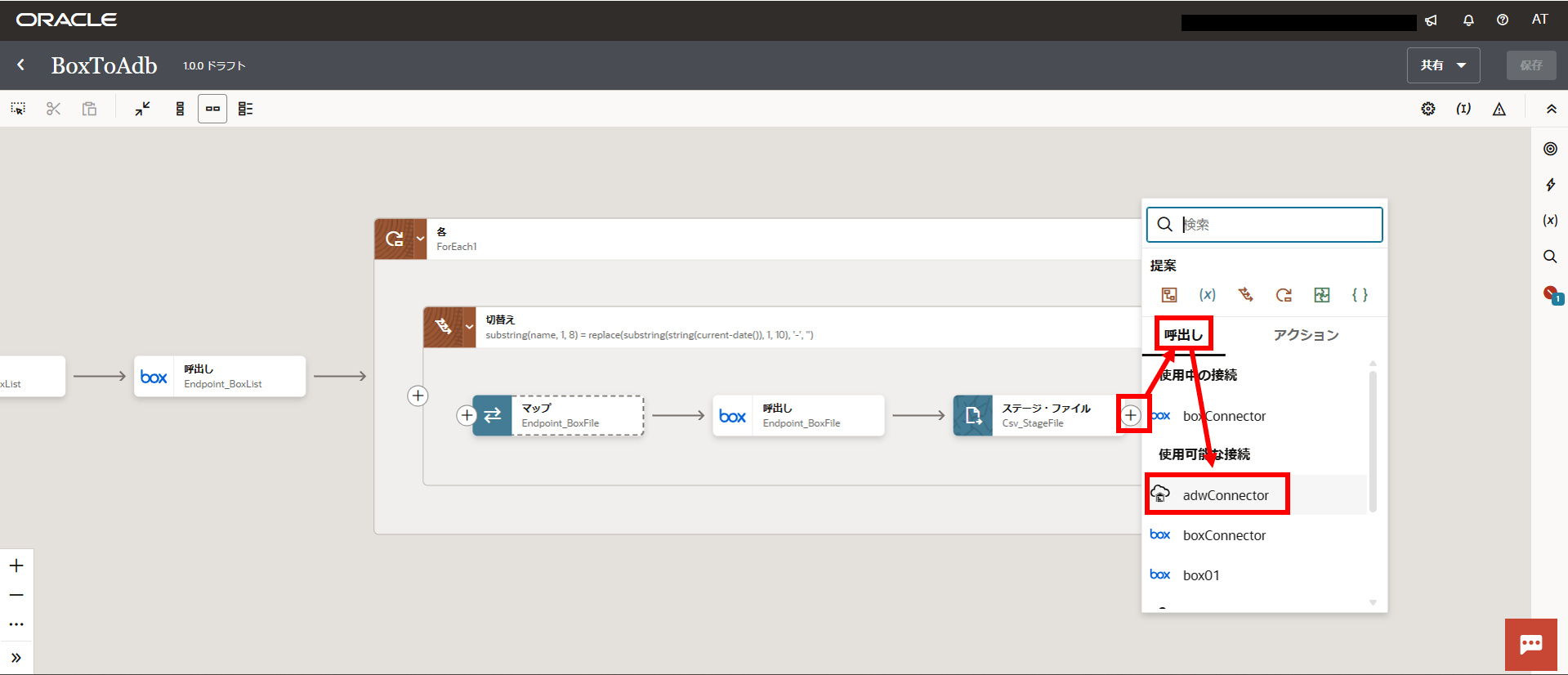Click the switch (切替え) action icon
This screenshot has height=675, width=1568.
pyautogui.click(x=444, y=327)
